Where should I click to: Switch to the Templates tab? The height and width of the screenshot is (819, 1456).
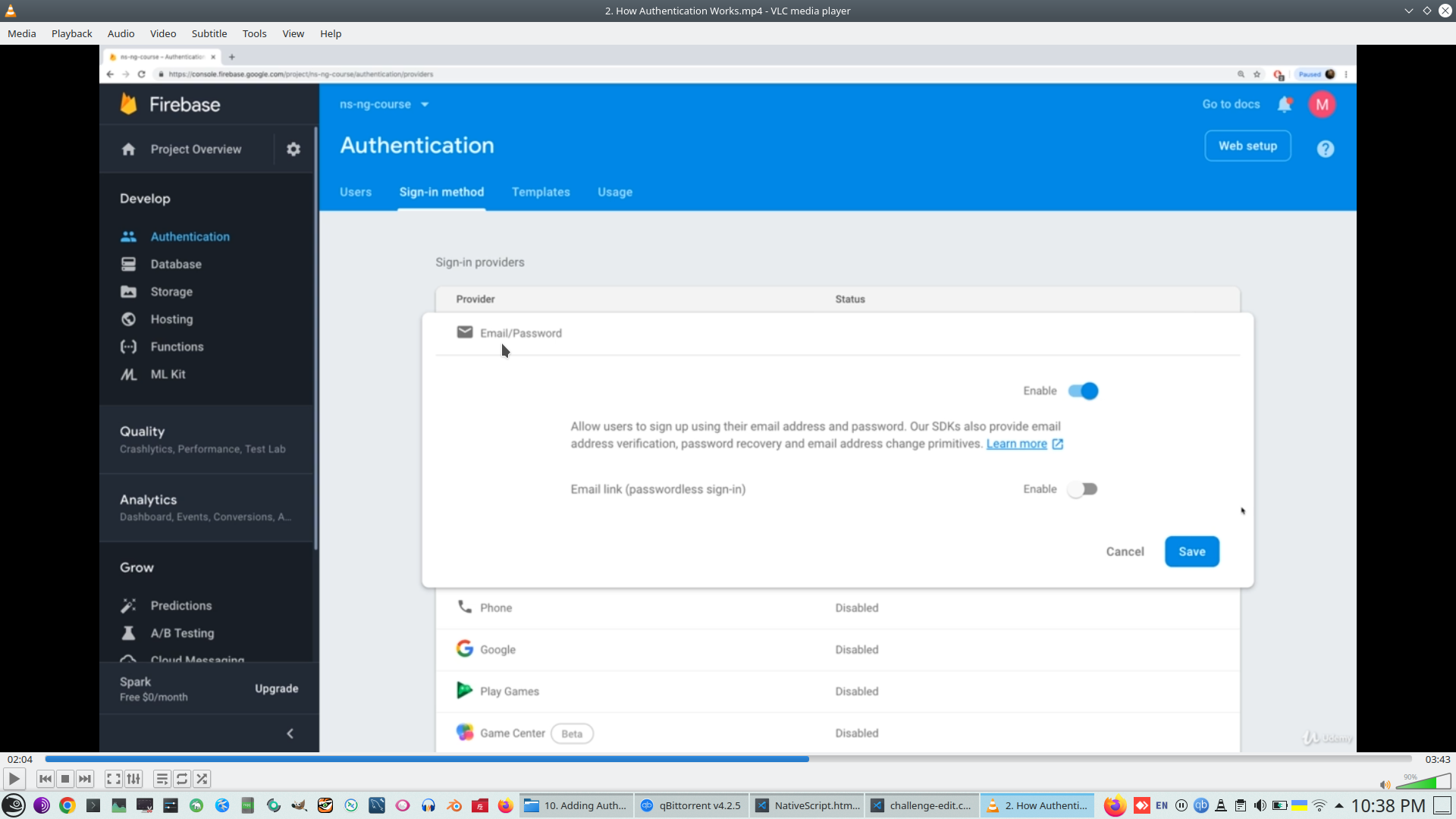point(541,192)
